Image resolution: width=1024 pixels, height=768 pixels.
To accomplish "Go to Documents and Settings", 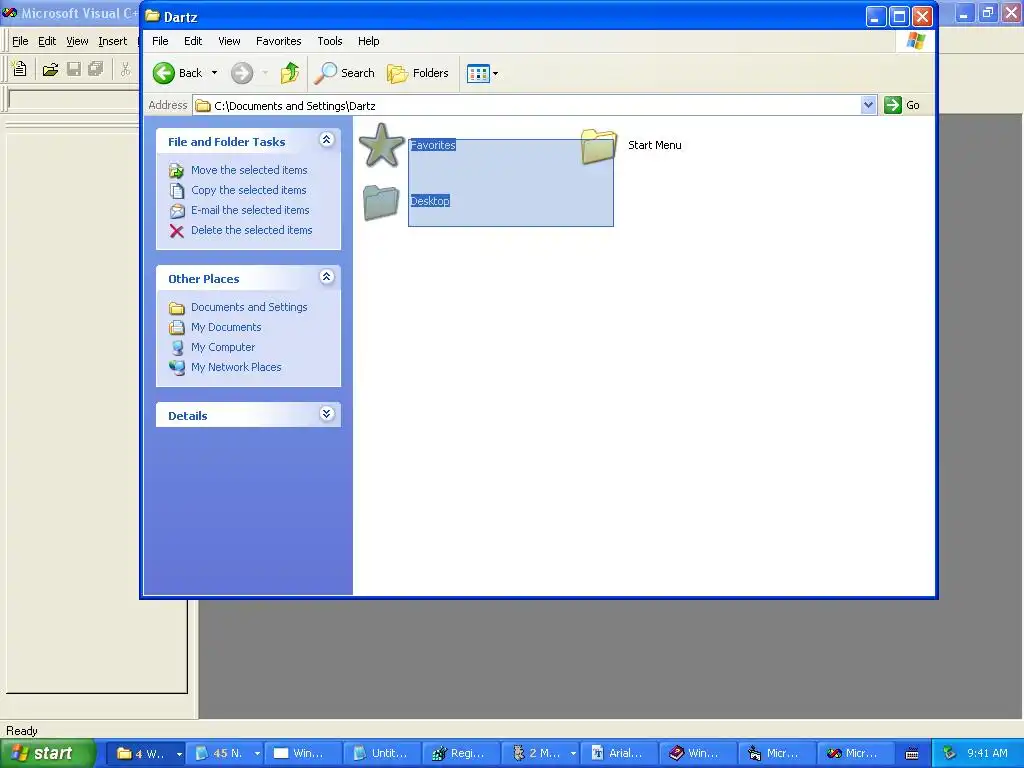I will pyautogui.click(x=249, y=307).
